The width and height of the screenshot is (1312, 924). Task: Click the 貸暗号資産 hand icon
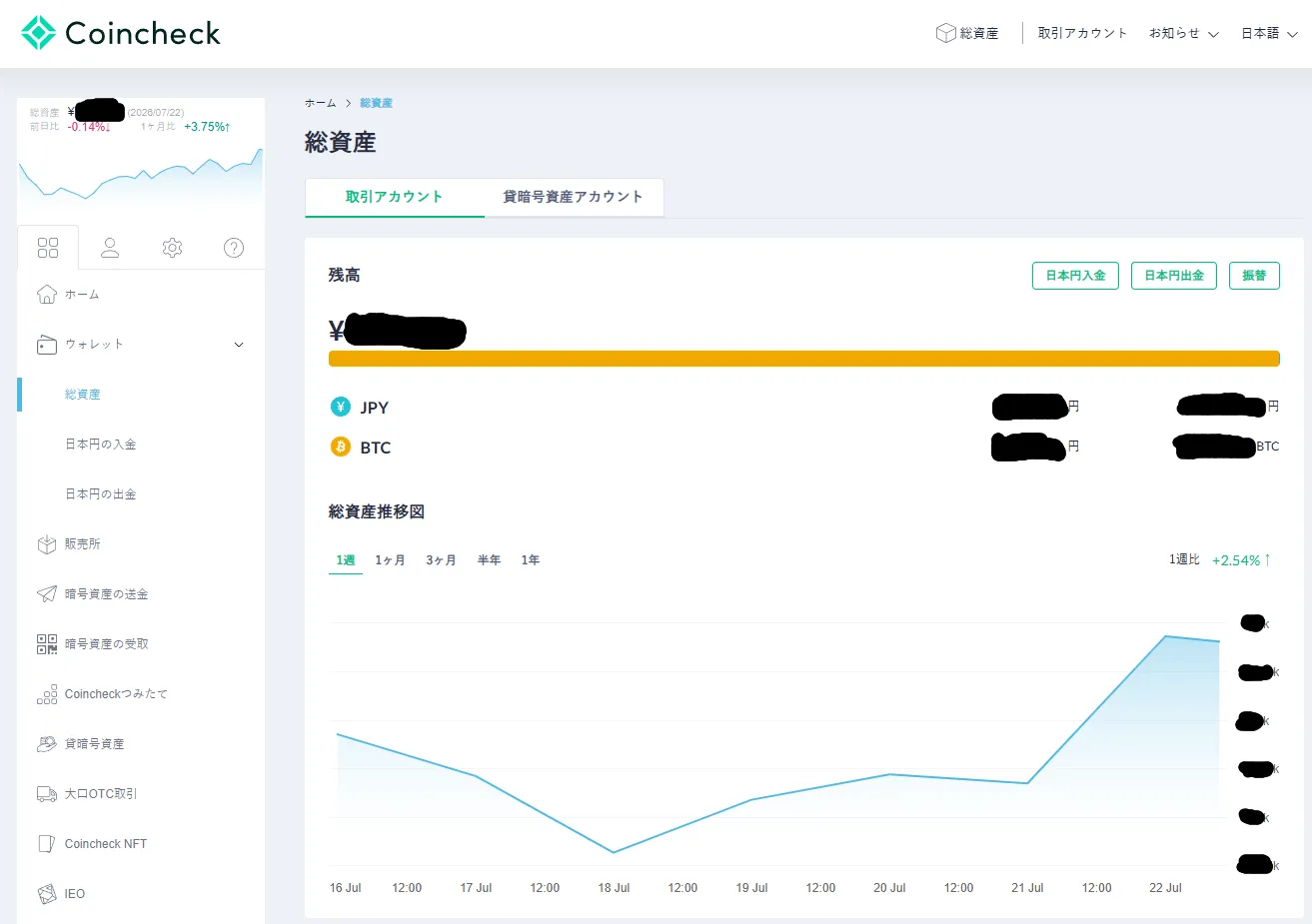coord(47,744)
